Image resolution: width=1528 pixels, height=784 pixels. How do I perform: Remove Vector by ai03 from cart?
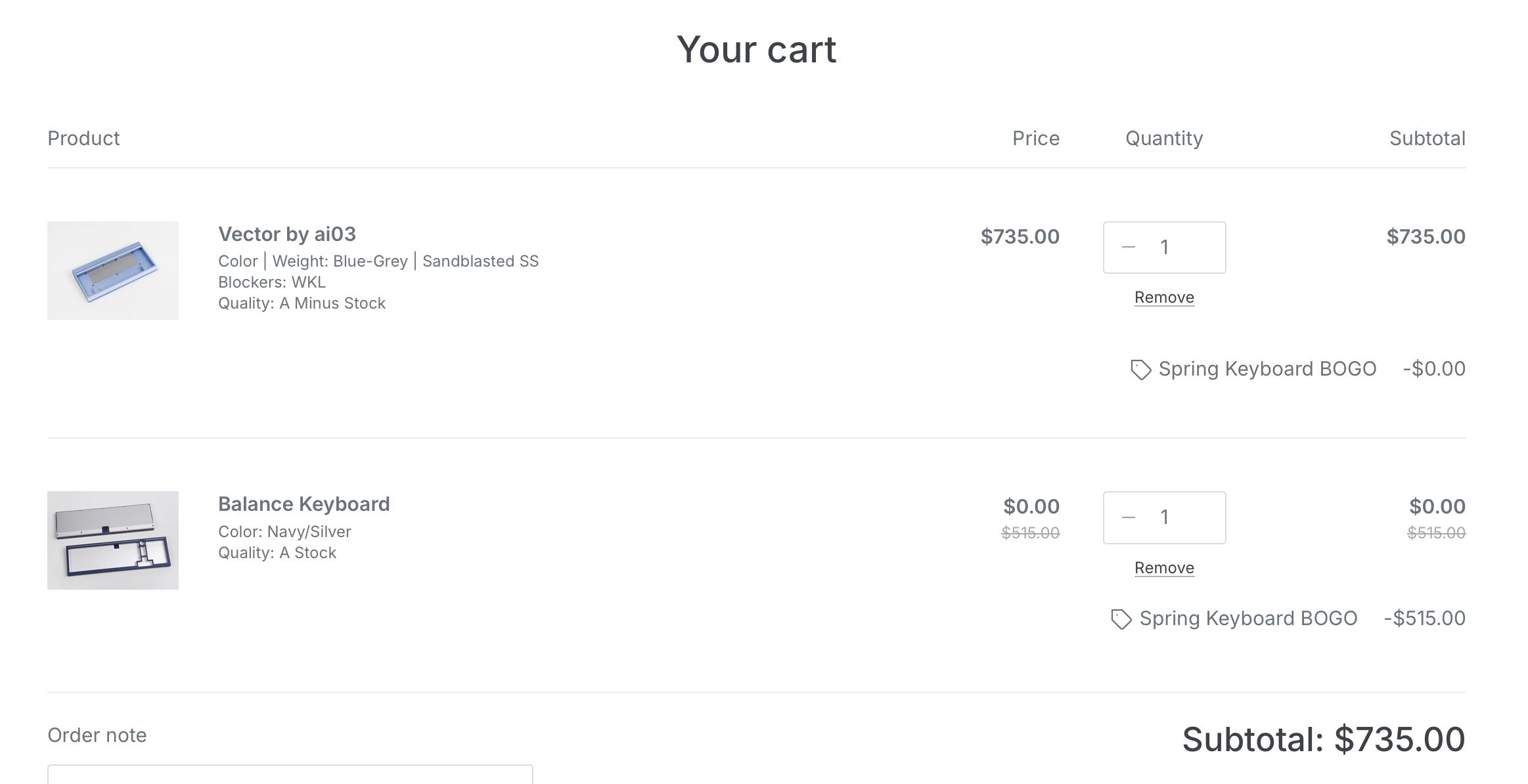click(1164, 297)
